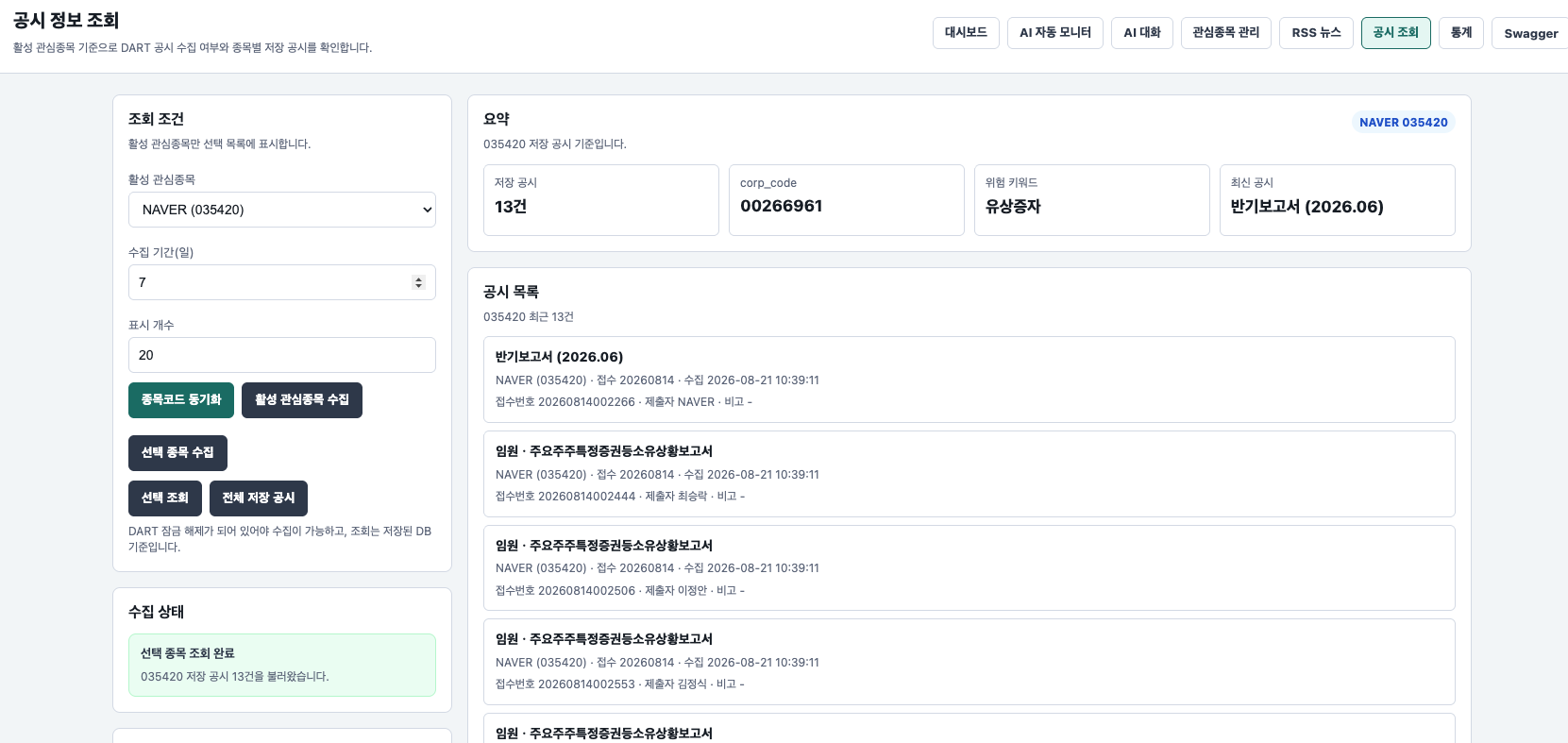This screenshot has width=1568, height=743.
Task: Expand the 활성 관심종목 NAVER dropdown
Action: (x=282, y=210)
